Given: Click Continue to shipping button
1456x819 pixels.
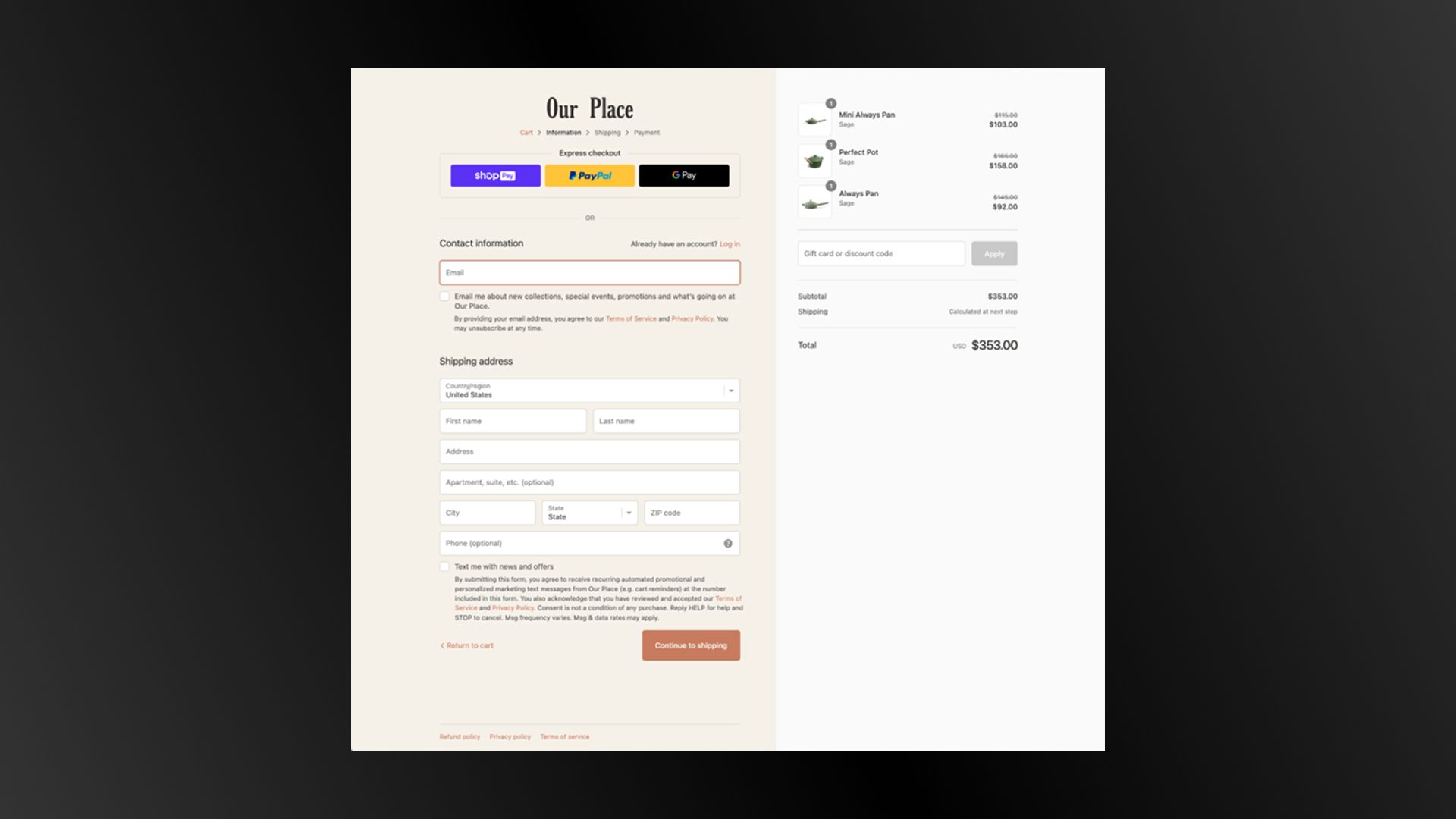Looking at the screenshot, I should (x=690, y=645).
